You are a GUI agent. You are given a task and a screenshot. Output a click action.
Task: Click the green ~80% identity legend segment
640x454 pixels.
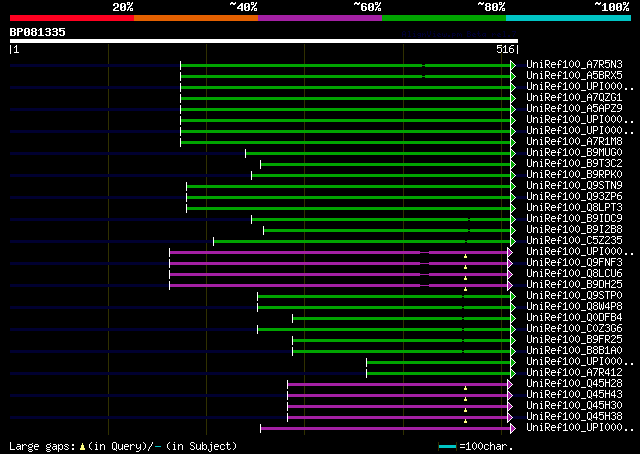(444, 18)
